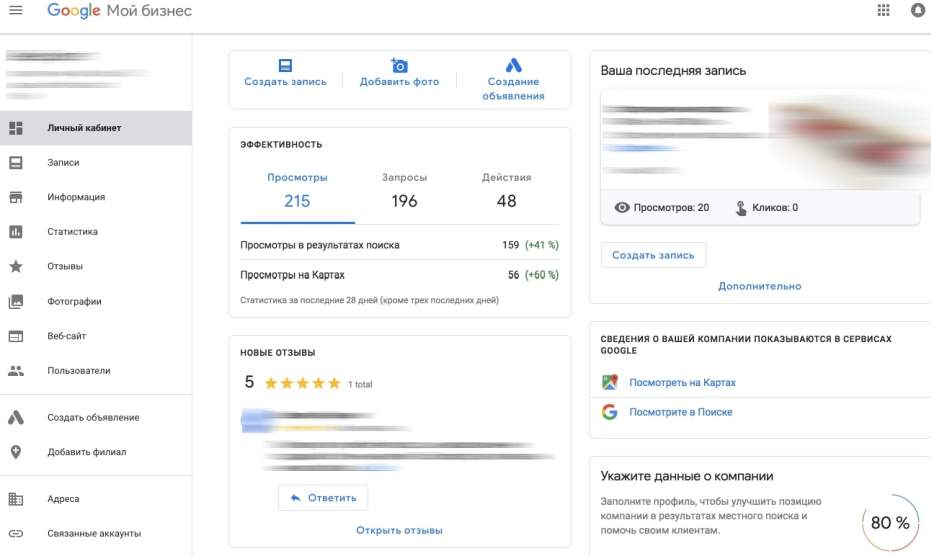Open Отзывы via star icon in sidebar
This screenshot has height=556, width=931.
(x=16, y=267)
